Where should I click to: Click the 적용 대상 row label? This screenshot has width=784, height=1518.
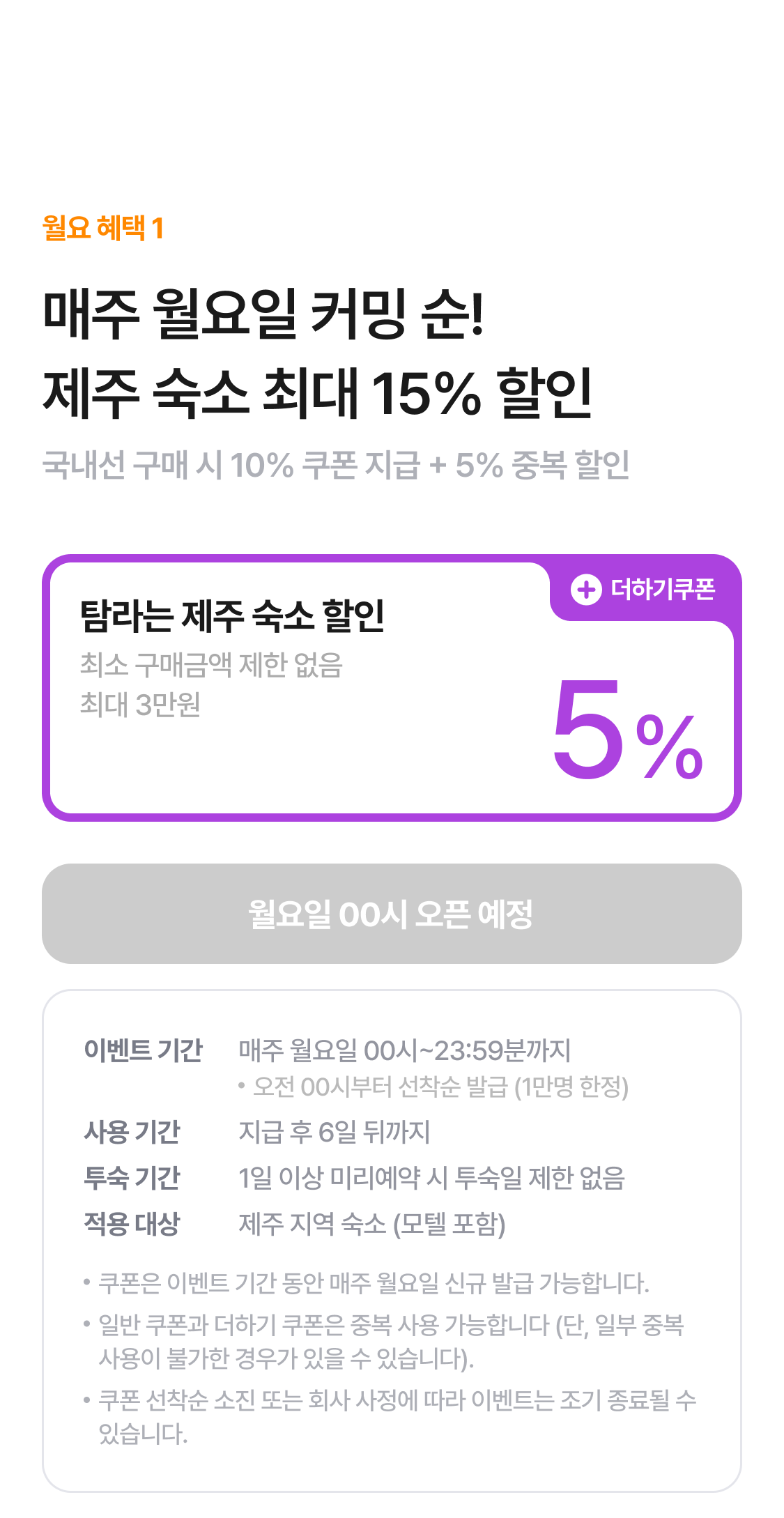pyautogui.click(x=132, y=1224)
